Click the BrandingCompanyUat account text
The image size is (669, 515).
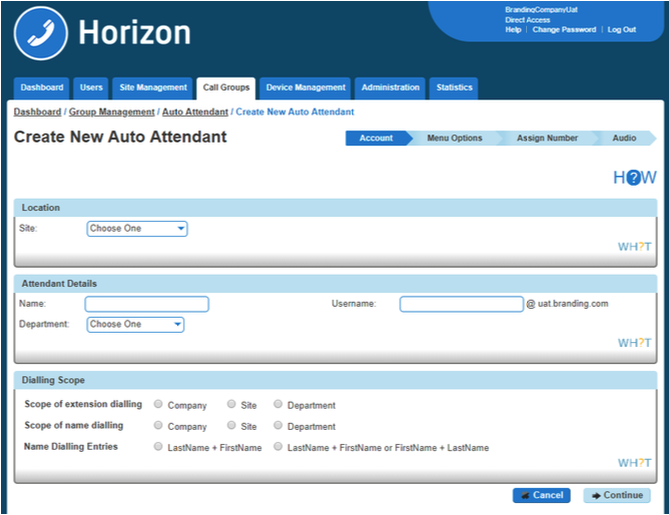pos(541,10)
